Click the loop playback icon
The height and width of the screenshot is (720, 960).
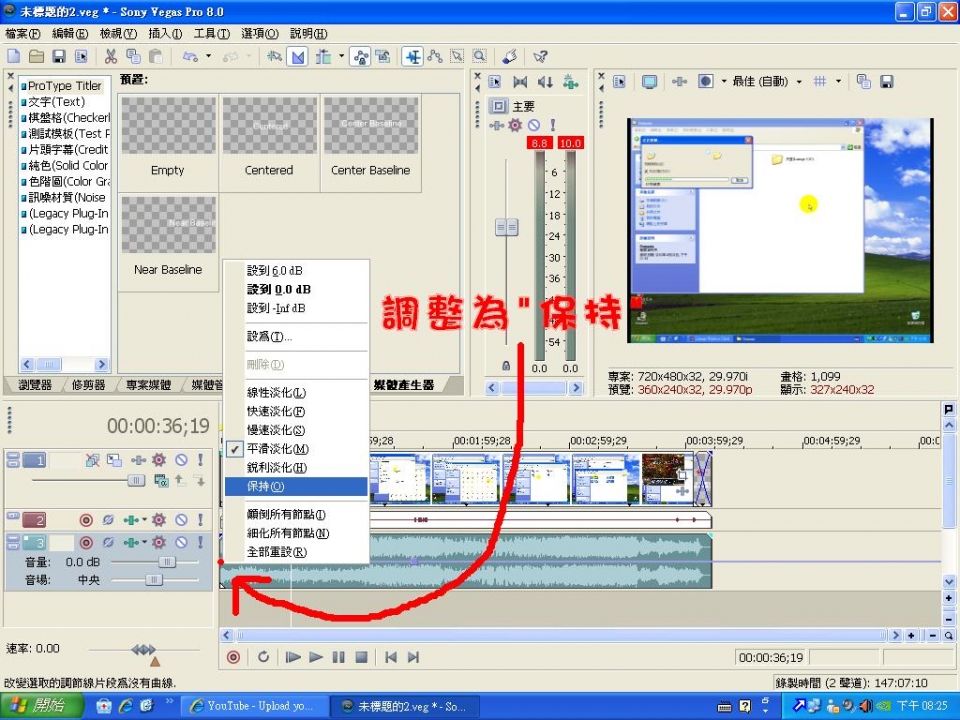263,657
